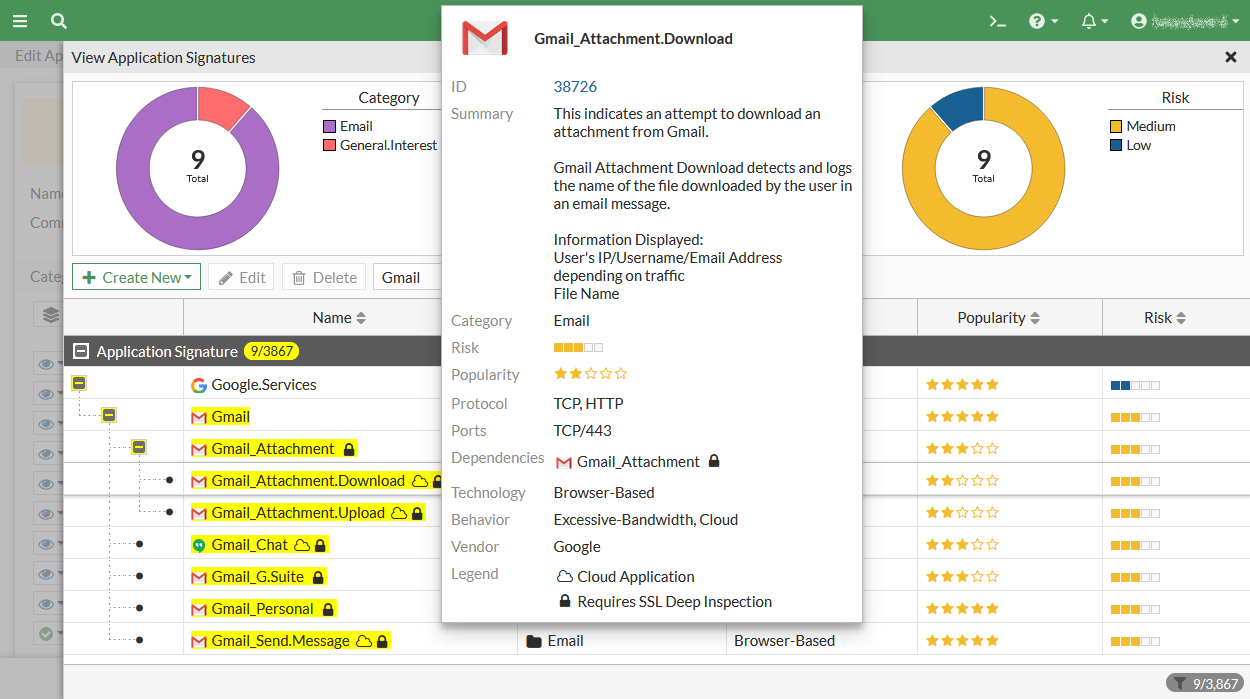Click Cloud Application legend icon in tooltip

click(565, 577)
